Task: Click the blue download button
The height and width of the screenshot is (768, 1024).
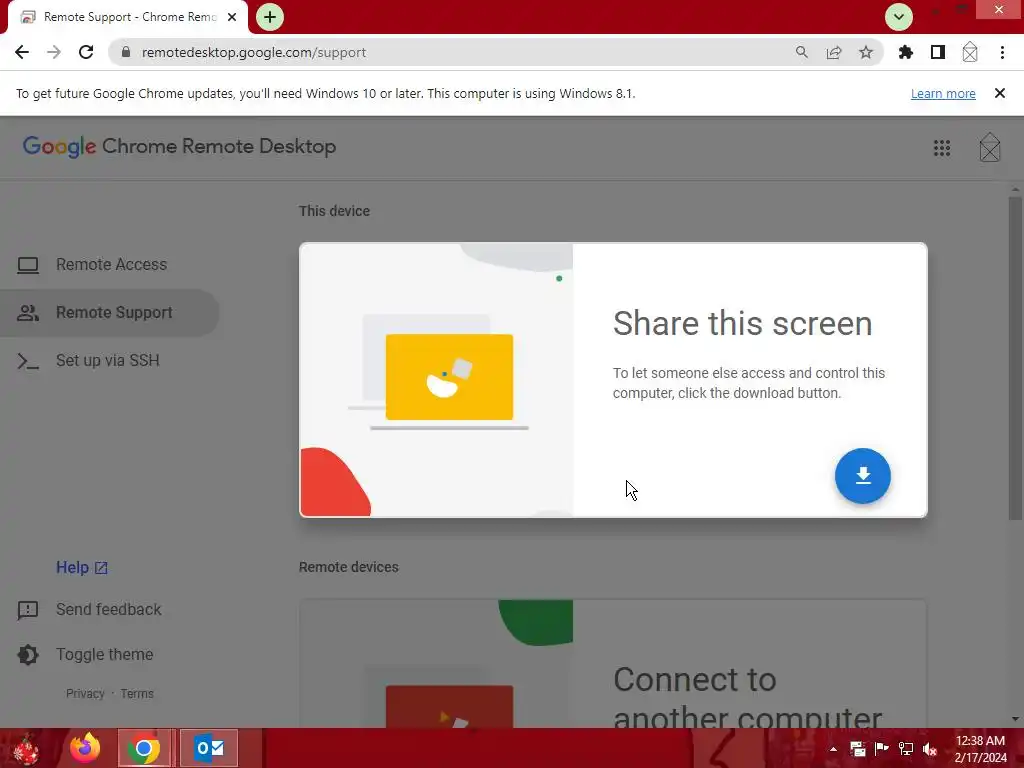Action: 862,475
